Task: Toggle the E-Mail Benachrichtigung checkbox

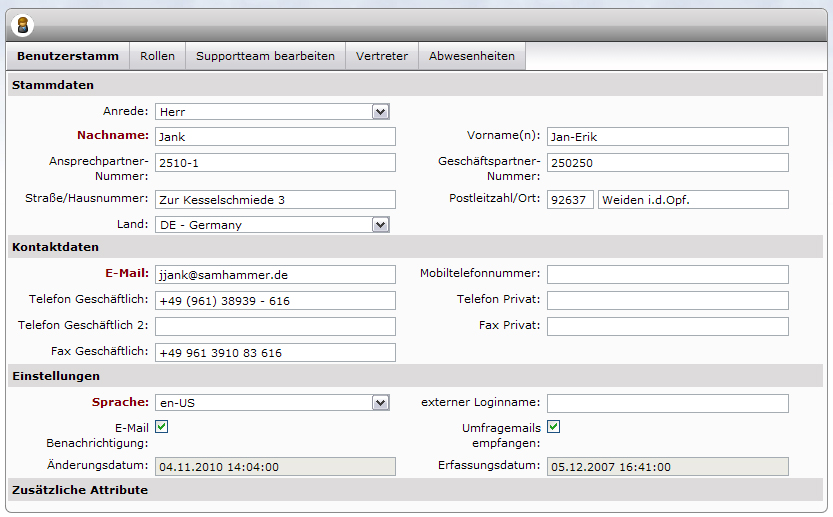Action: [161, 427]
